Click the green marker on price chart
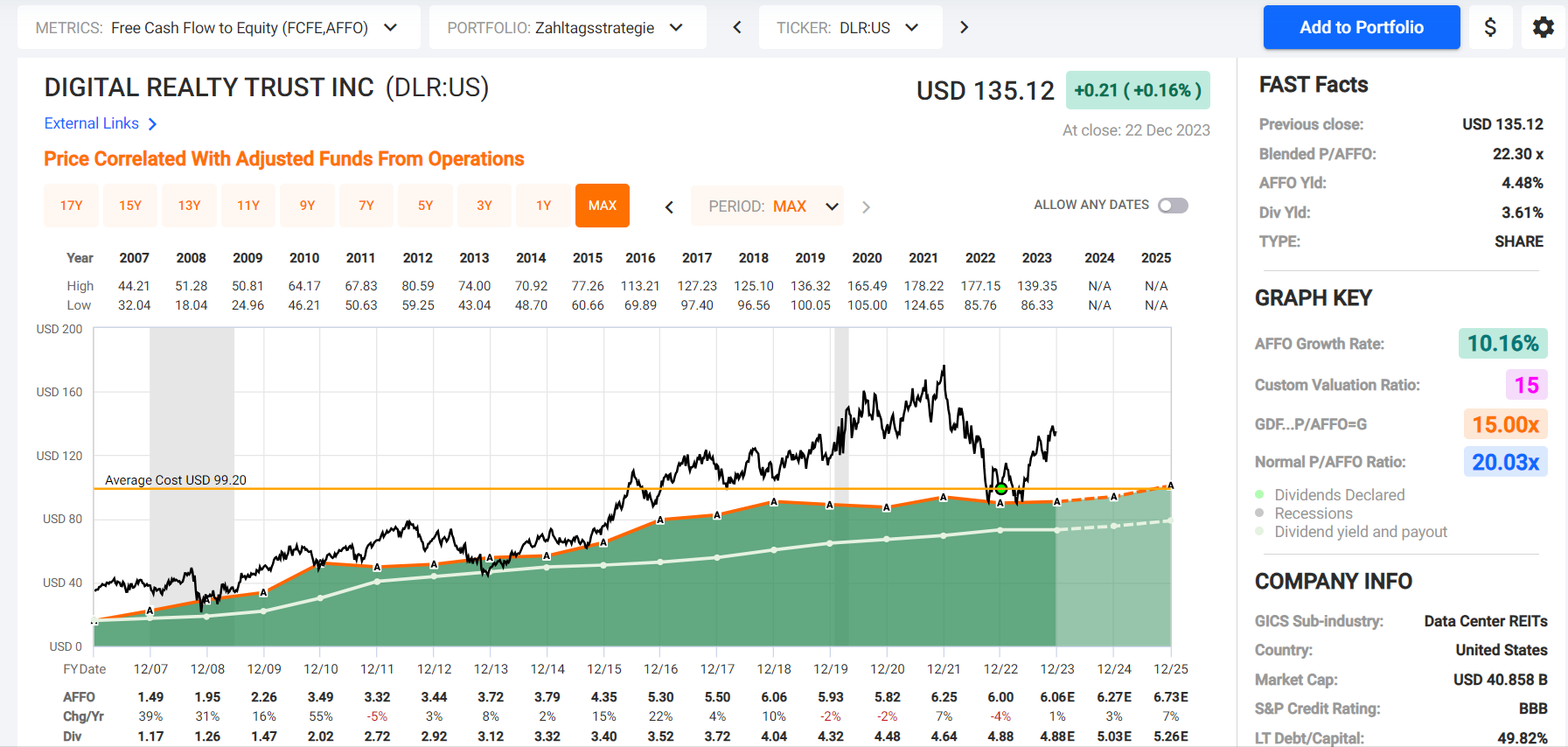Screen dimensions: 1568x747 pos(1001,489)
